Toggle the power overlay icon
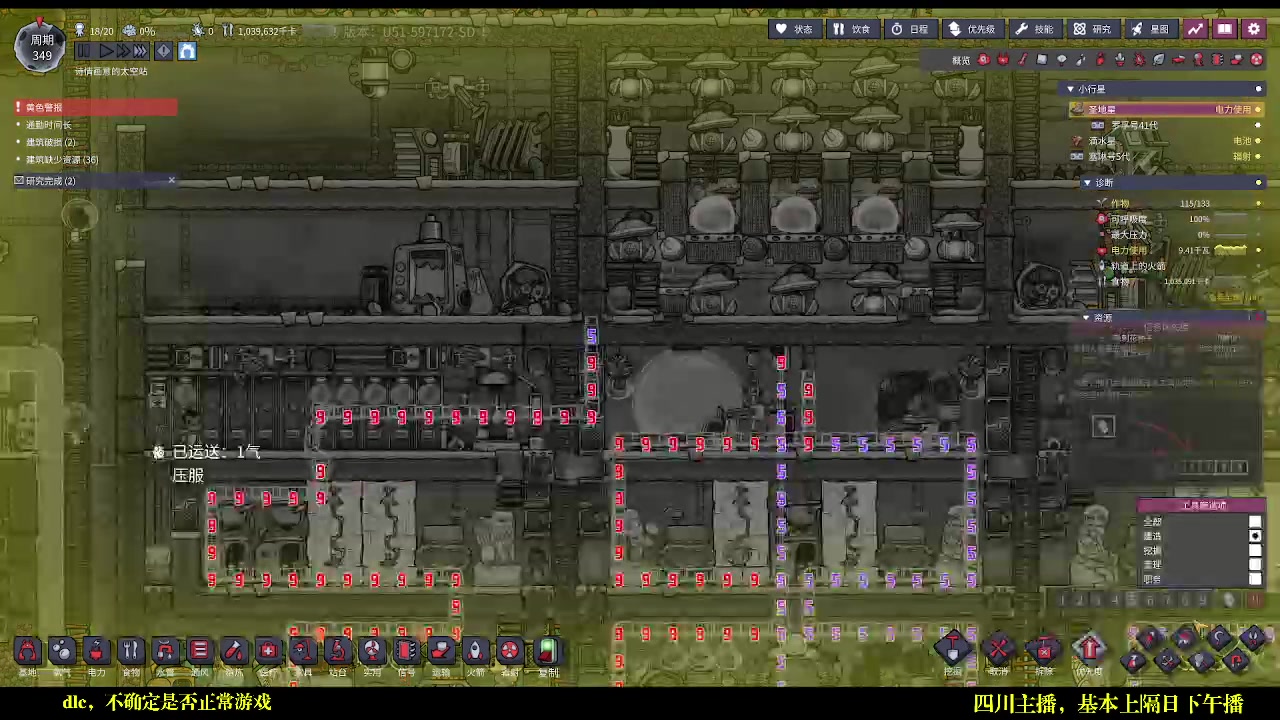1280x720 pixels. (1003, 60)
